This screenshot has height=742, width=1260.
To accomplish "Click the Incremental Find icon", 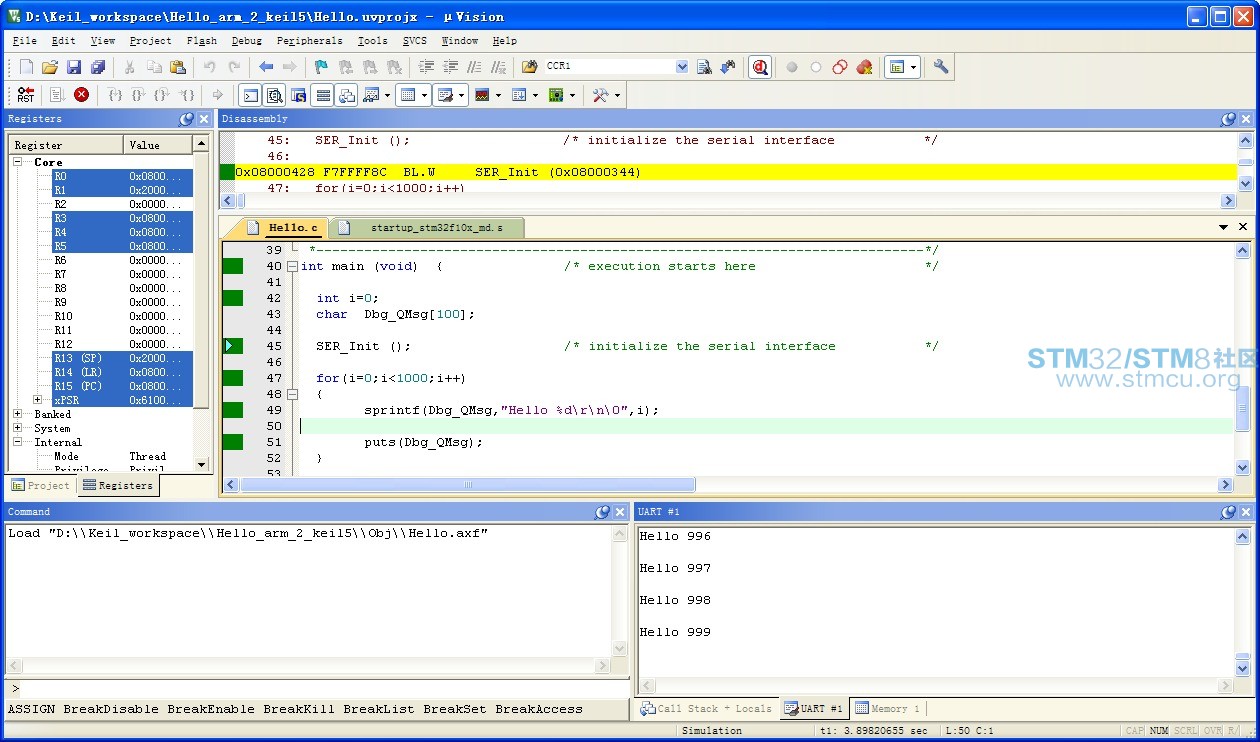I will [x=728, y=67].
